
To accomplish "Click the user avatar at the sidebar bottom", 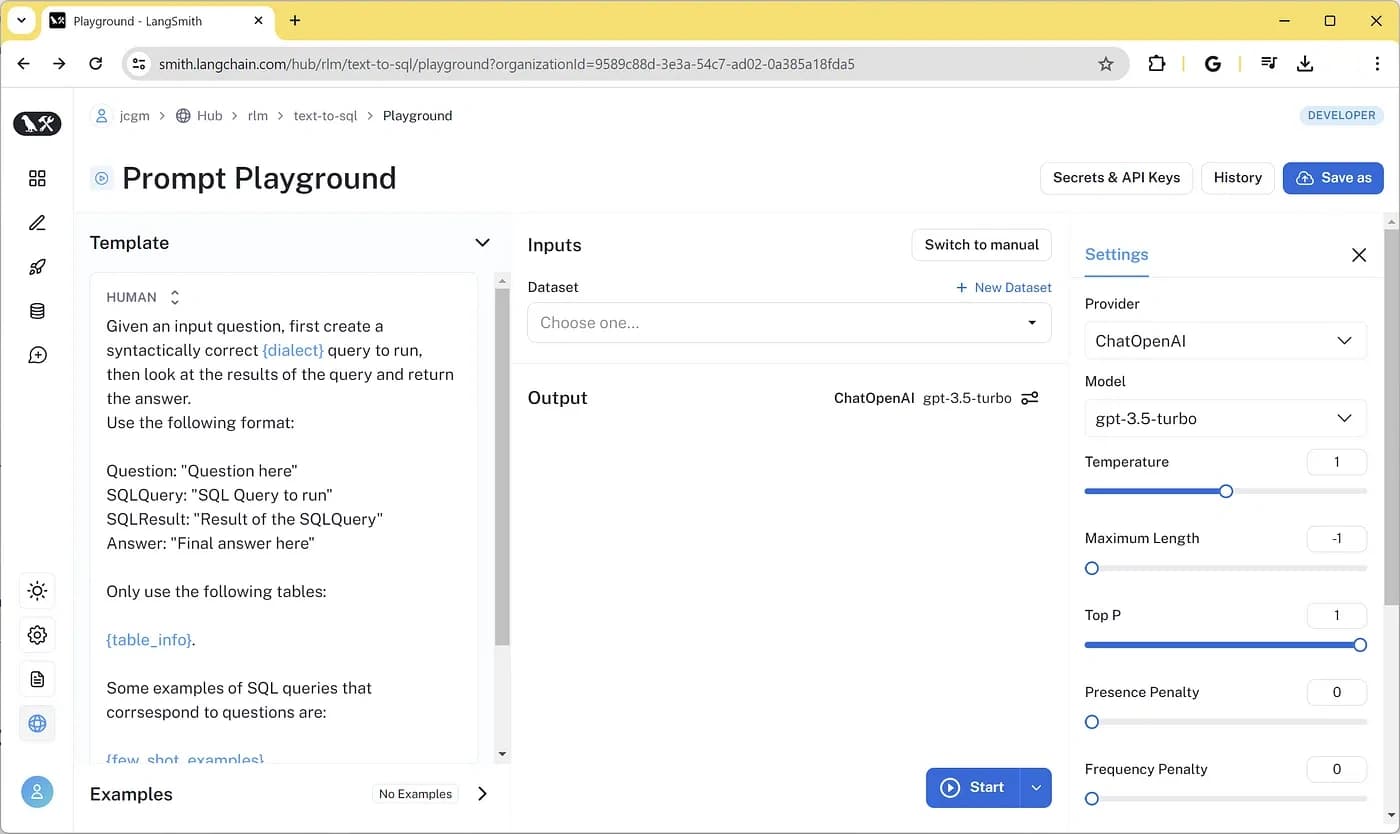I will (x=37, y=791).
